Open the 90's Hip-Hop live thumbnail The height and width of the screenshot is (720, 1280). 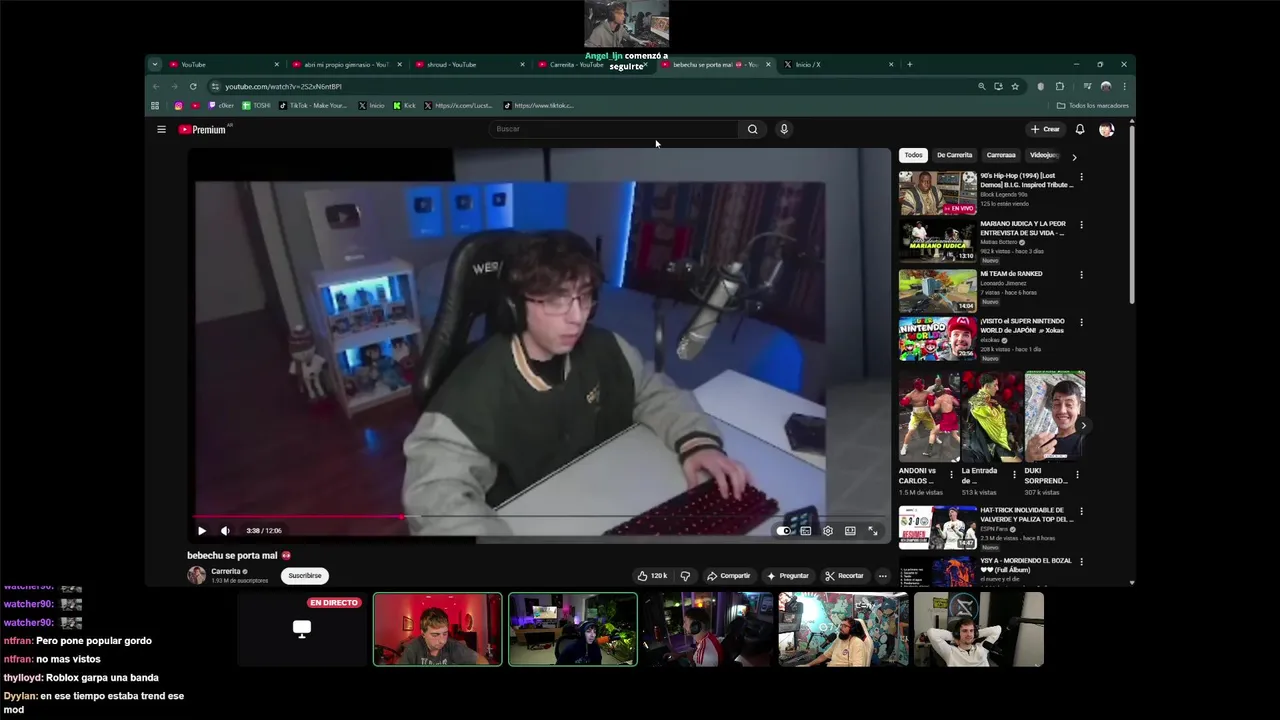pyautogui.click(x=938, y=193)
